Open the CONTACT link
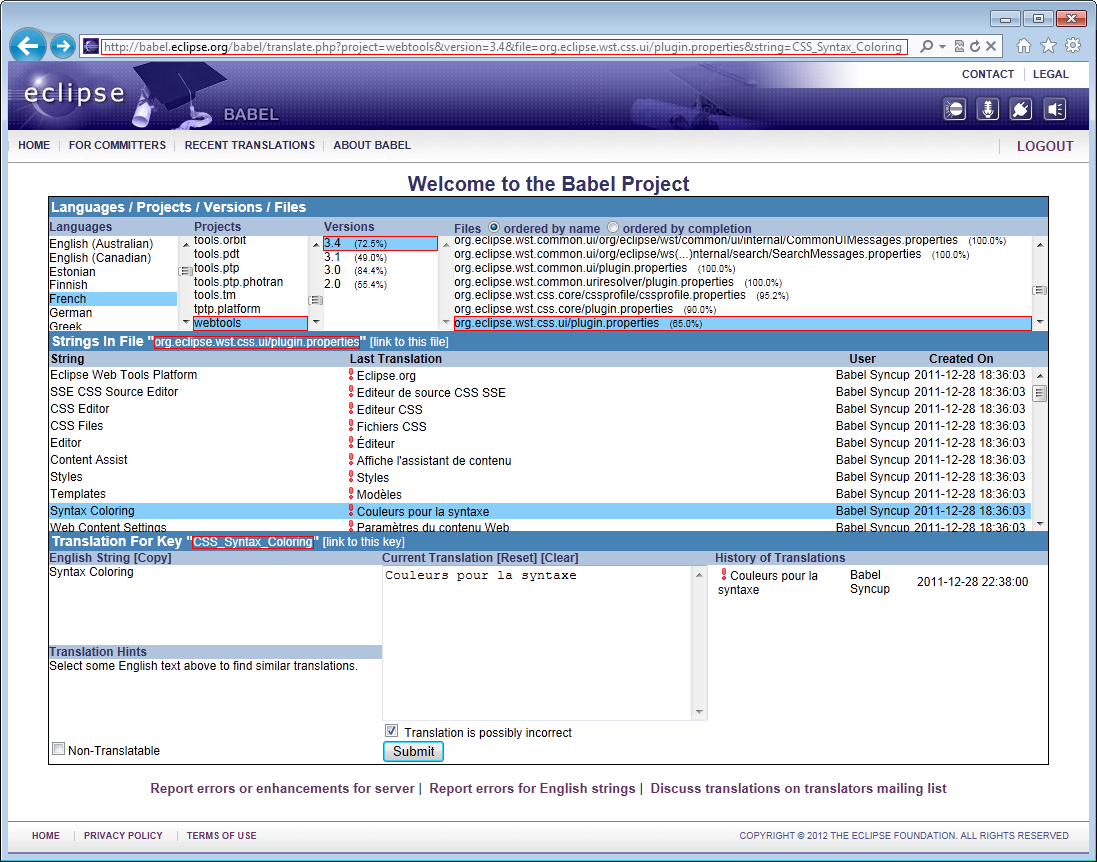This screenshot has width=1097, height=862. 988,74
